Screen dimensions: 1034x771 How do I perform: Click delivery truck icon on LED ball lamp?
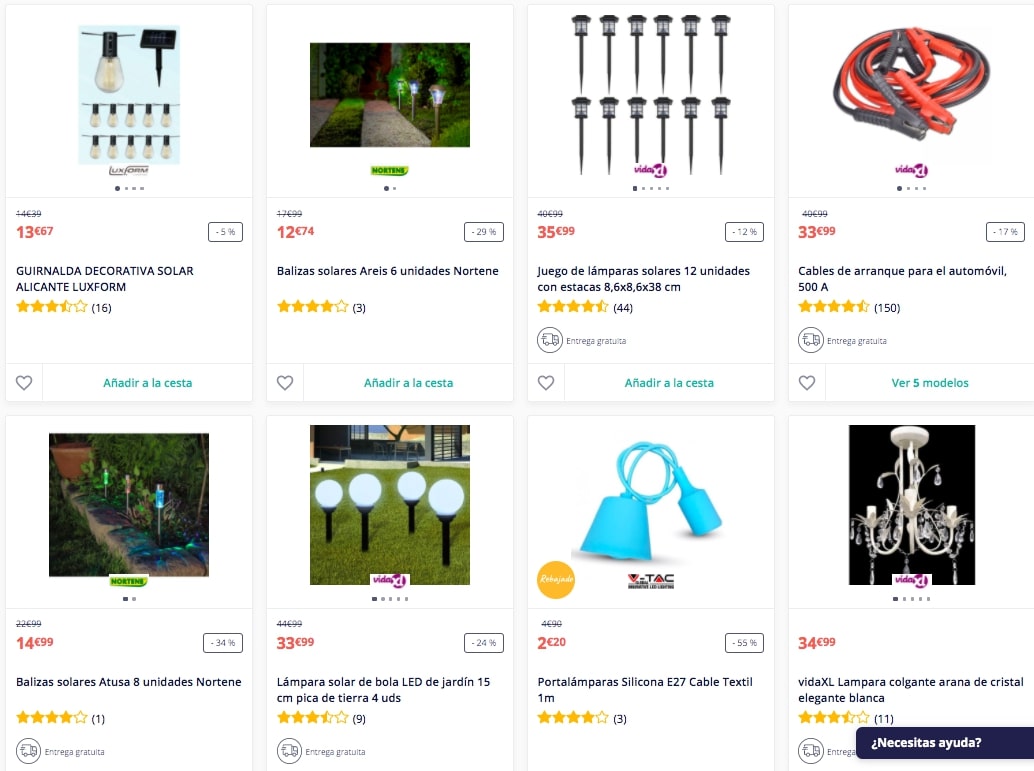289,751
